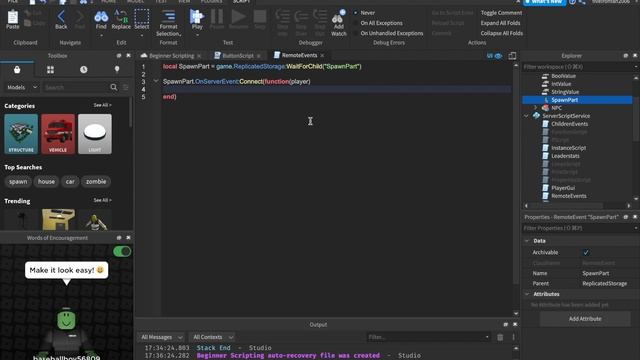Screen dimensions: 640x360
Task: Click Toggle Comment action
Action: [501, 13]
